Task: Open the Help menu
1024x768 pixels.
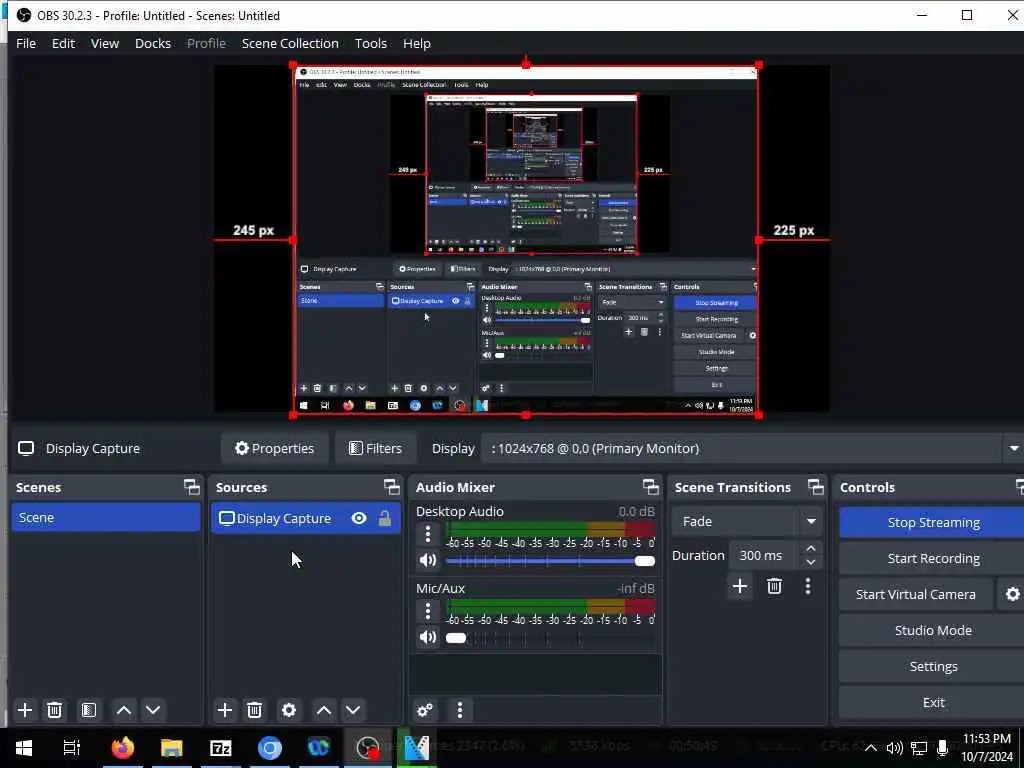Action: pos(417,43)
